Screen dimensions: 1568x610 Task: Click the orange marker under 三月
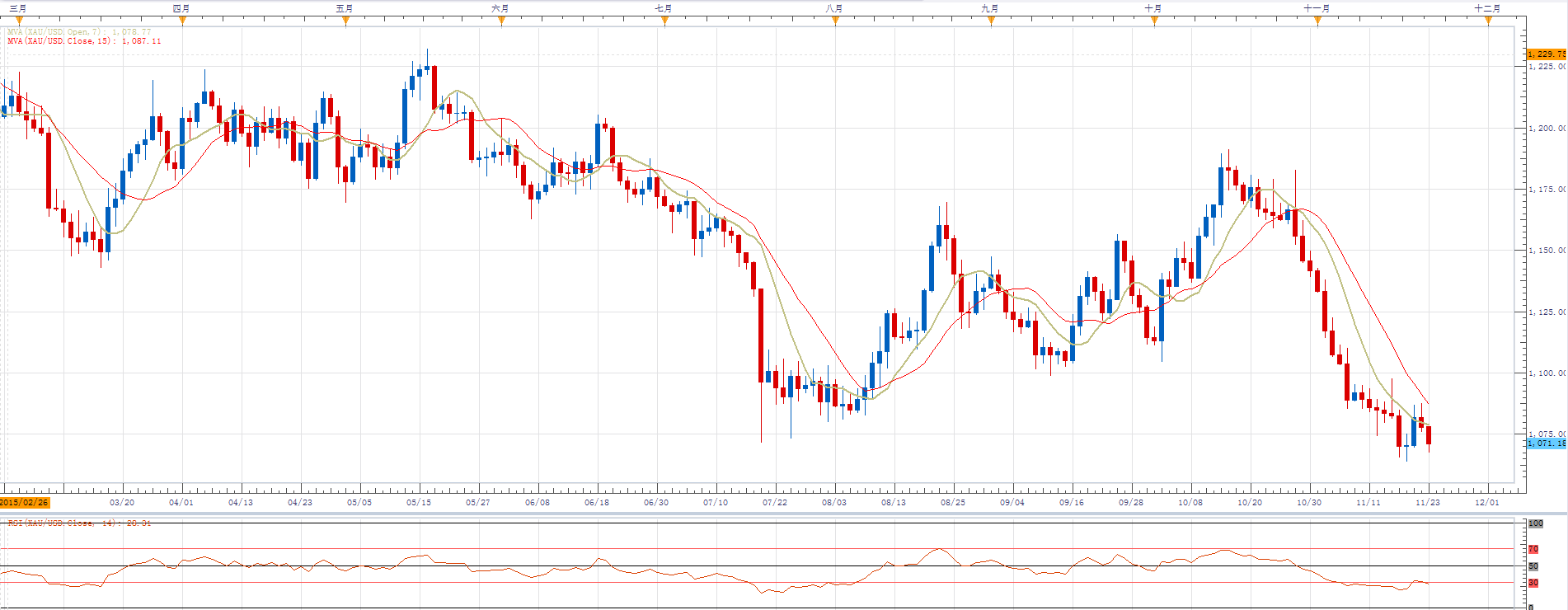(x=19, y=21)
